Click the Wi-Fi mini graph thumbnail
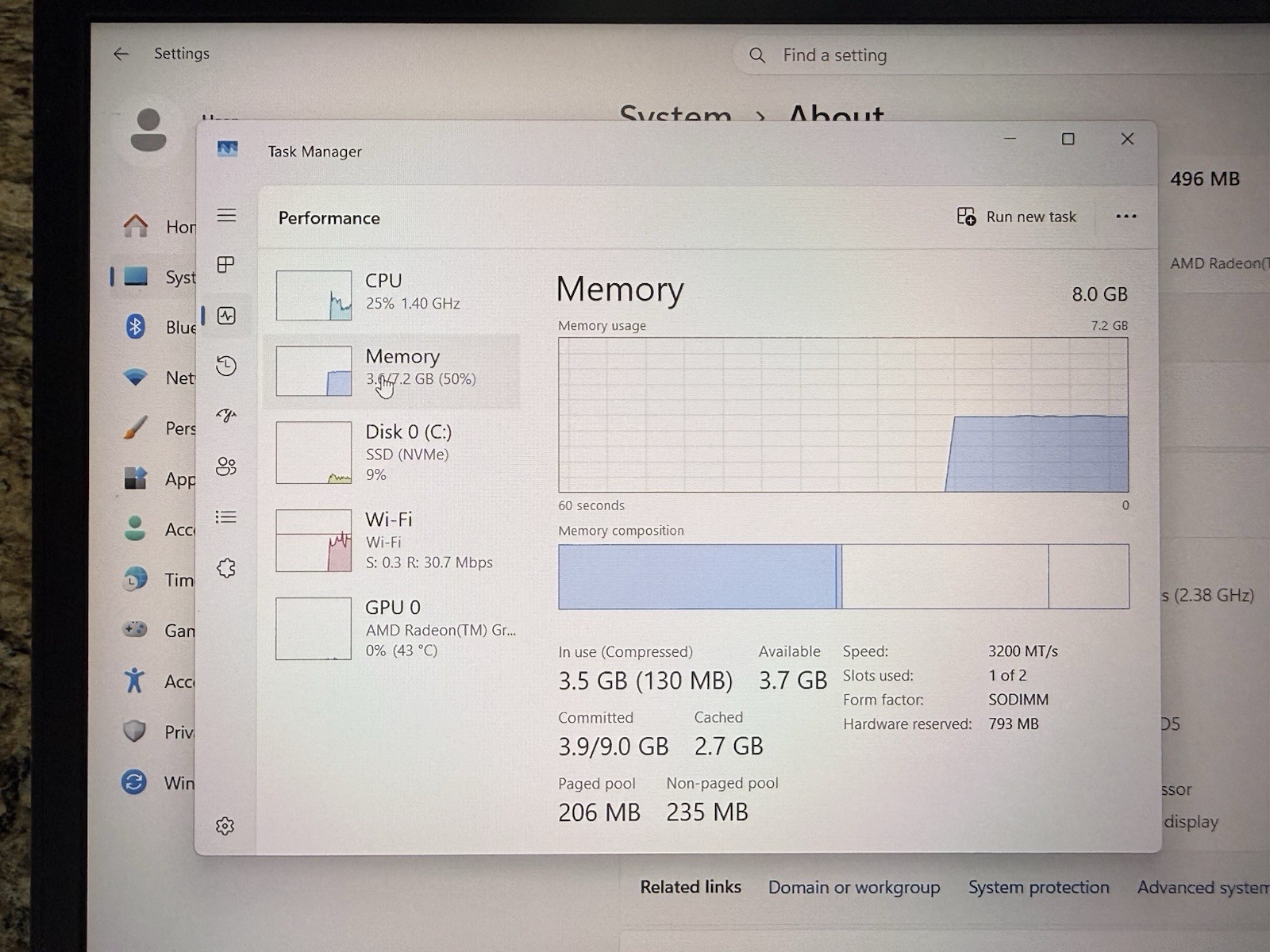Screen dimensions: 1270x952 [x=314, y=540]
